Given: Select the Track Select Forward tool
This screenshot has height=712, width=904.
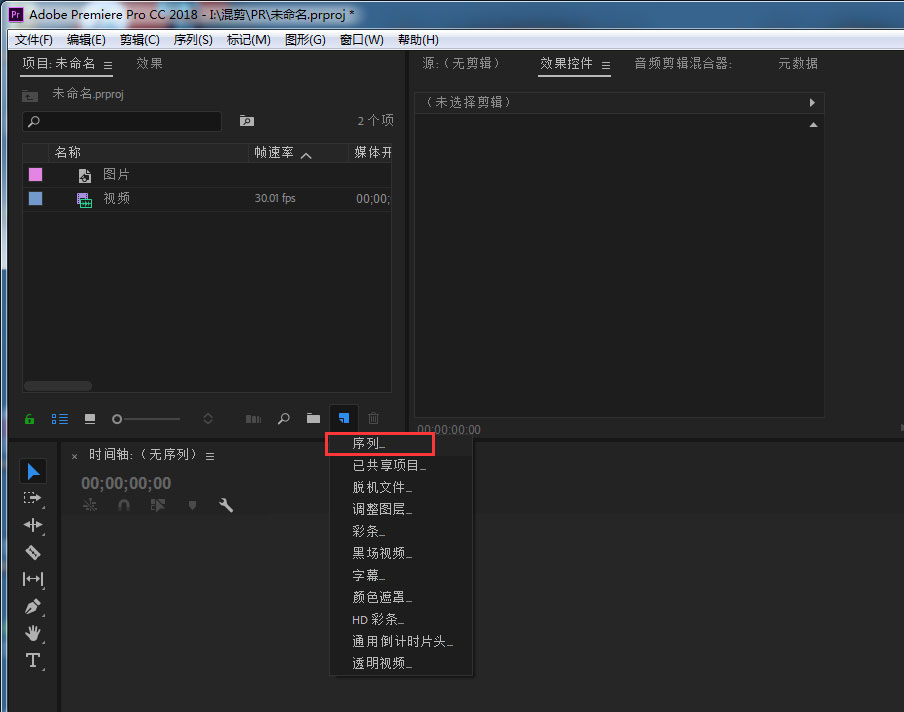Looking at the screenshot, I should pyautogui.click(x=33, y=498).
